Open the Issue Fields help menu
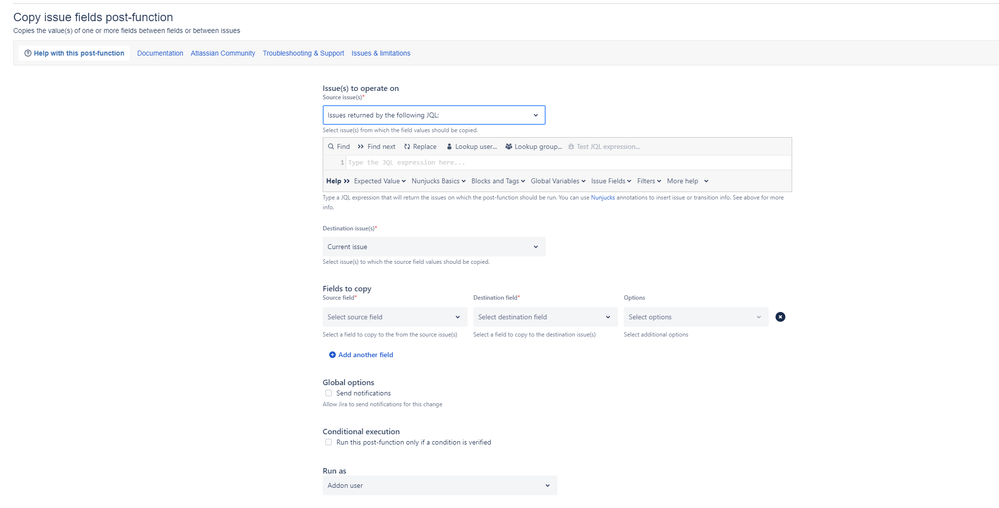This screenshot has height=508, width=999. click(x=611, y=181)
